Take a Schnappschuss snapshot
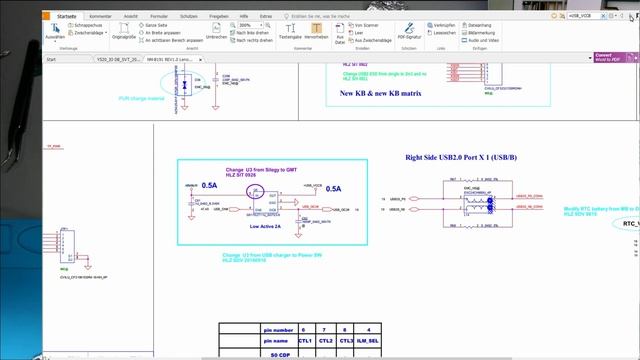Image resolution: width=640 pixels, height=360 pixels. pyautogui.click(x=85, y=25)
